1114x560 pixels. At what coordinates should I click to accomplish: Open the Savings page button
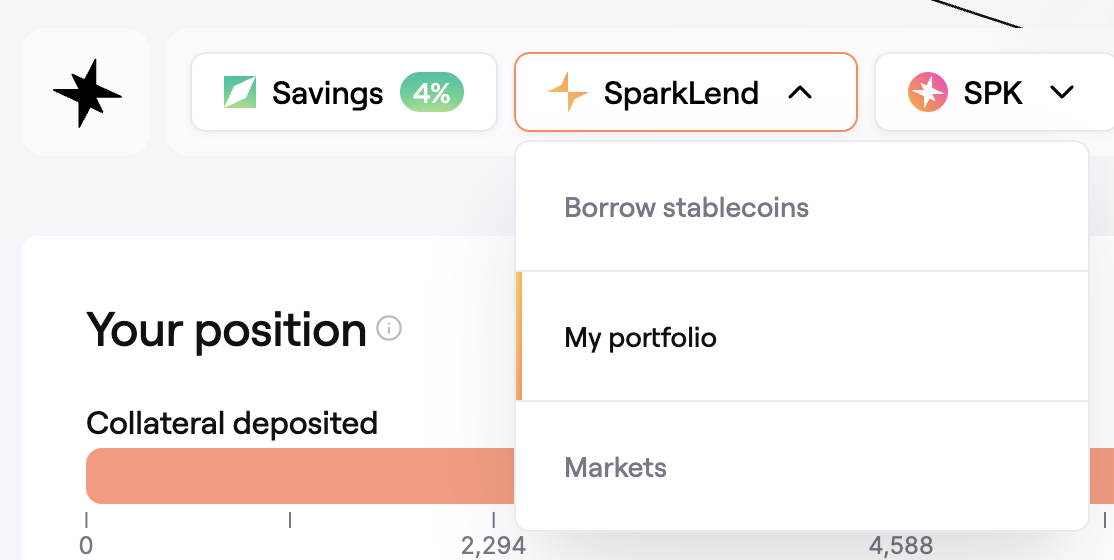327,93
